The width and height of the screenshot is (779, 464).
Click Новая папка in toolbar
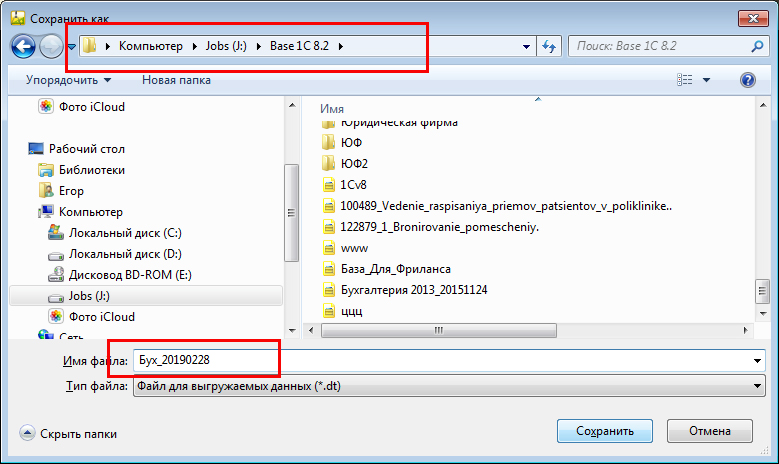pyautogui.click(x=175, y=80)
